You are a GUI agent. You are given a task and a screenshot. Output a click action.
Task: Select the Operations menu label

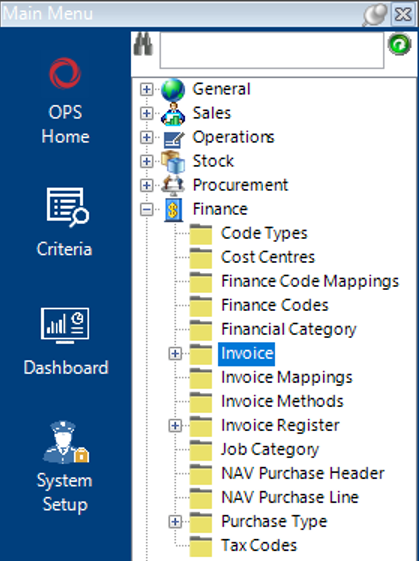coord(234,137)
